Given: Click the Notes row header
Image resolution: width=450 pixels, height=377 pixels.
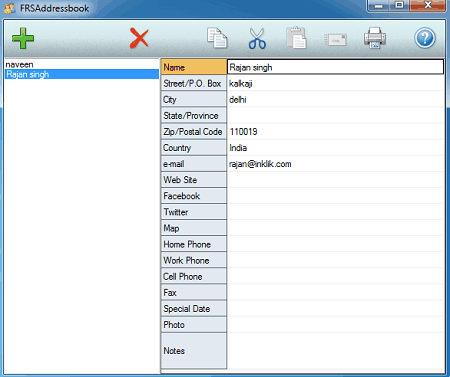Looking at the screenshot, I should [x=194, y=351].
